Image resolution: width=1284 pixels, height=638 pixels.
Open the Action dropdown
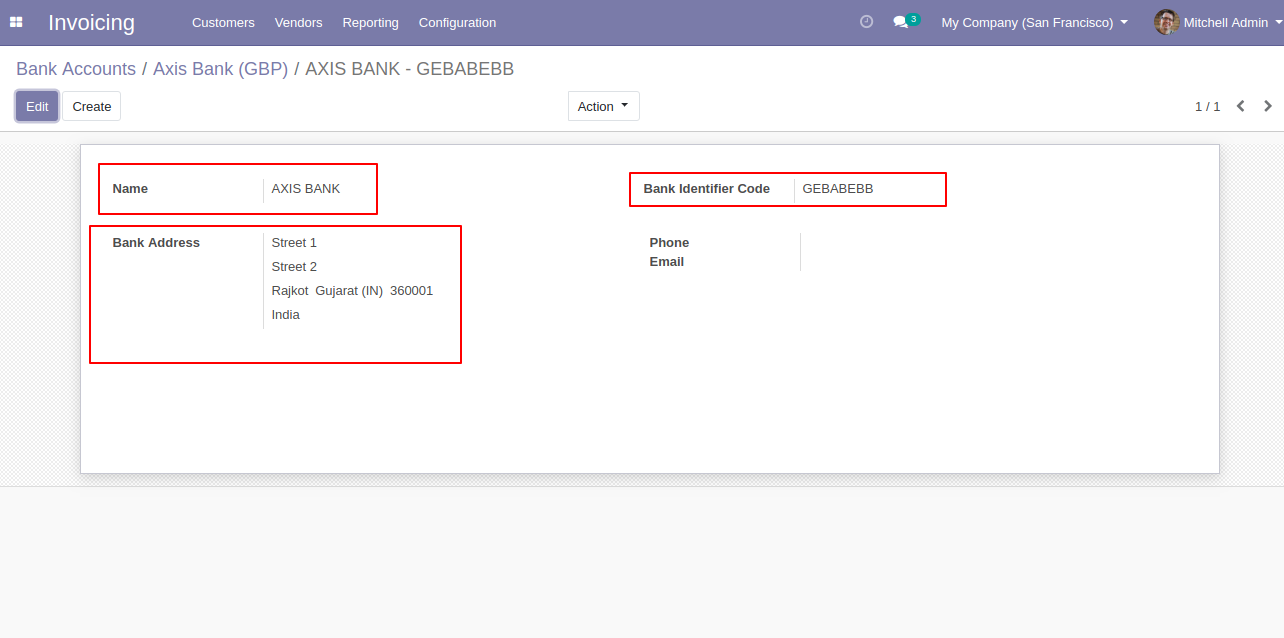tap(603, 106)
